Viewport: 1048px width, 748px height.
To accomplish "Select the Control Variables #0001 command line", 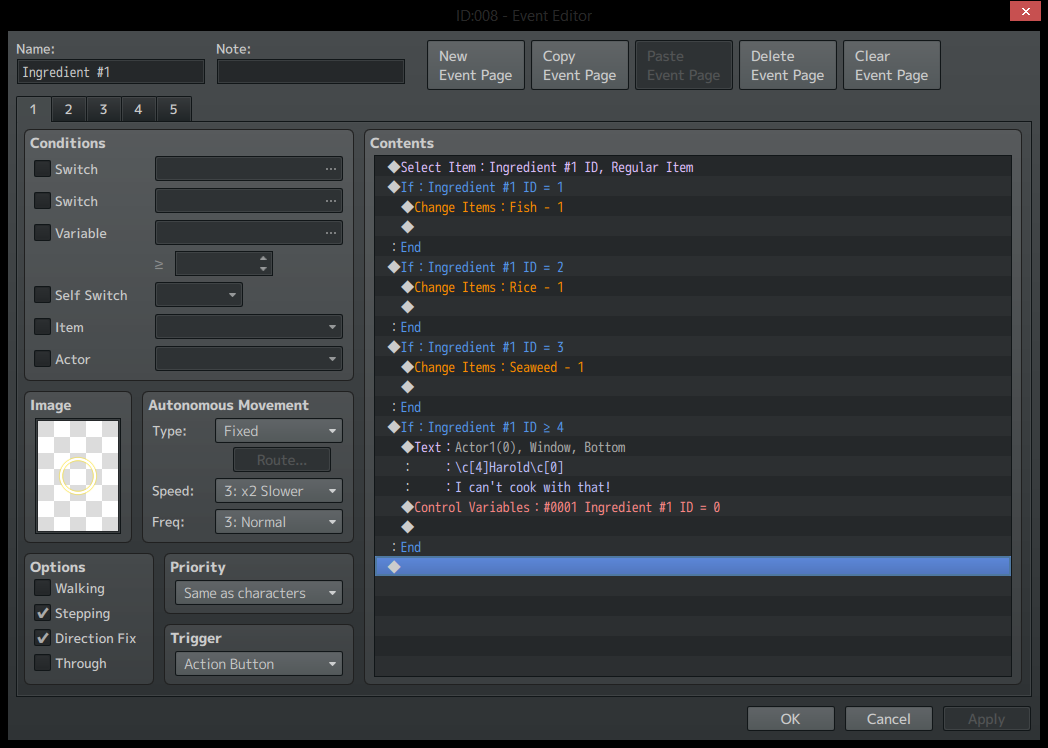I will coord(693,507).
